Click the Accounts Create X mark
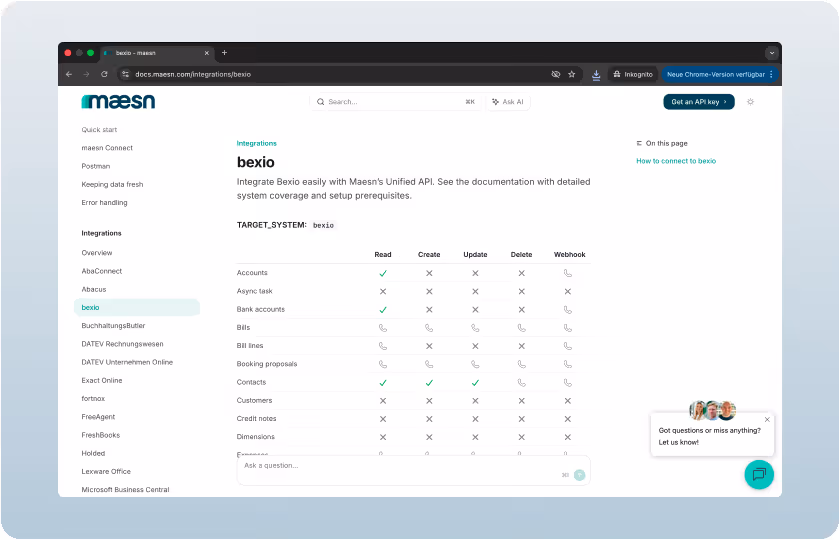This screenshot has height=540, width=840. [x=429, y=273]
